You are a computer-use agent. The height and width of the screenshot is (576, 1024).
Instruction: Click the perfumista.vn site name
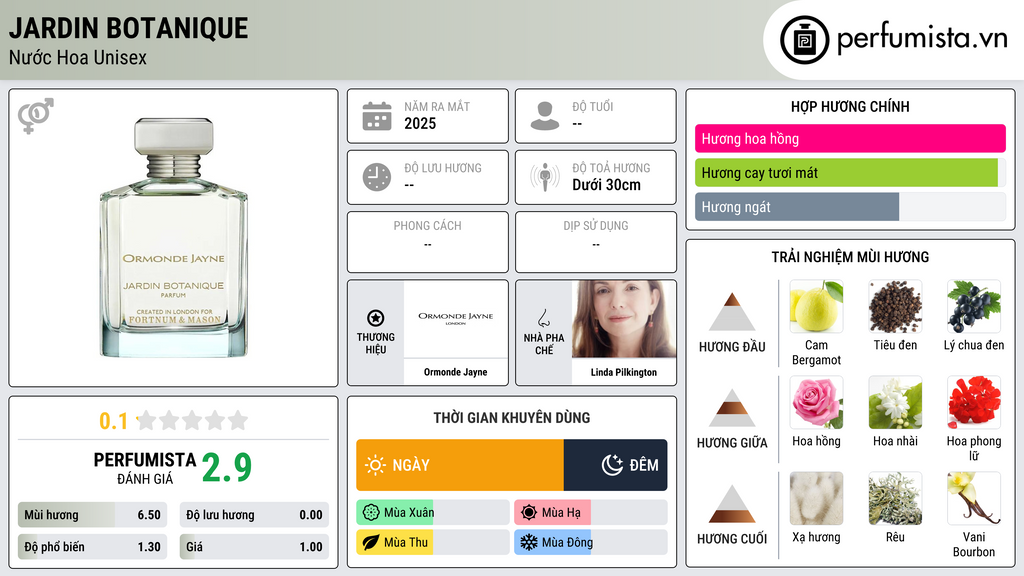pyautogui.click(x=922, y=39)
